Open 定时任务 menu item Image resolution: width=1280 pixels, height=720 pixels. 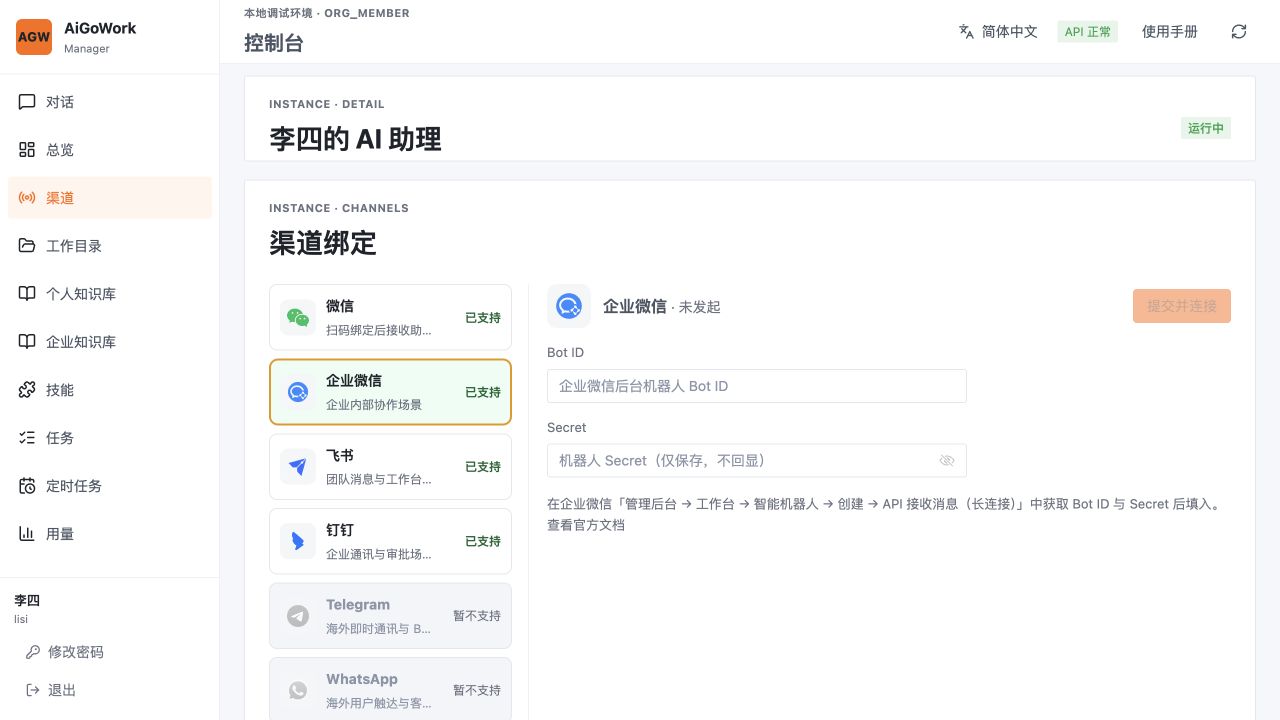tap(110, 486)
